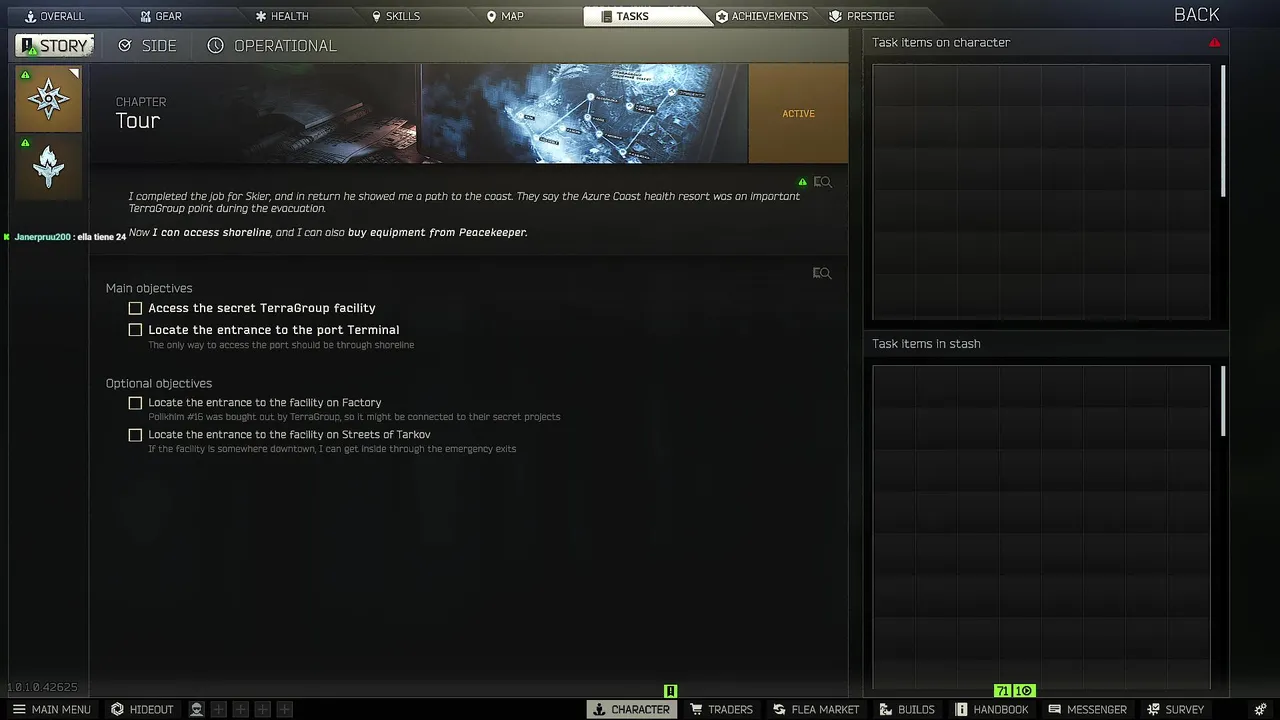Open the Gear tab

160,16
